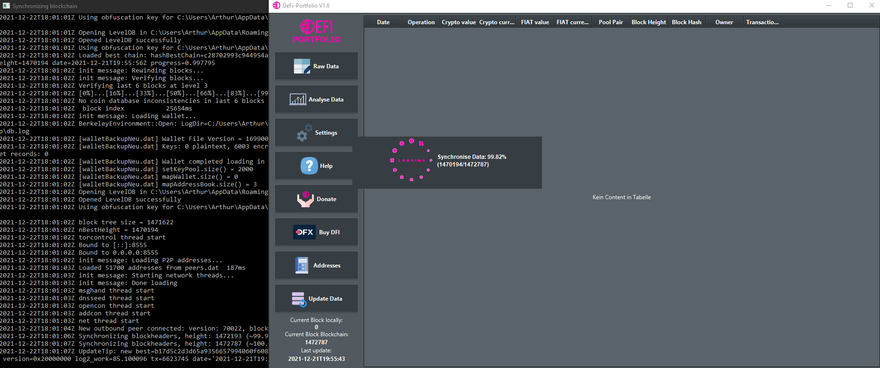Focus the Synchronizing blockchain console title bar
Image resolution: width=880 pixels, height=368 pixels.
134,5
